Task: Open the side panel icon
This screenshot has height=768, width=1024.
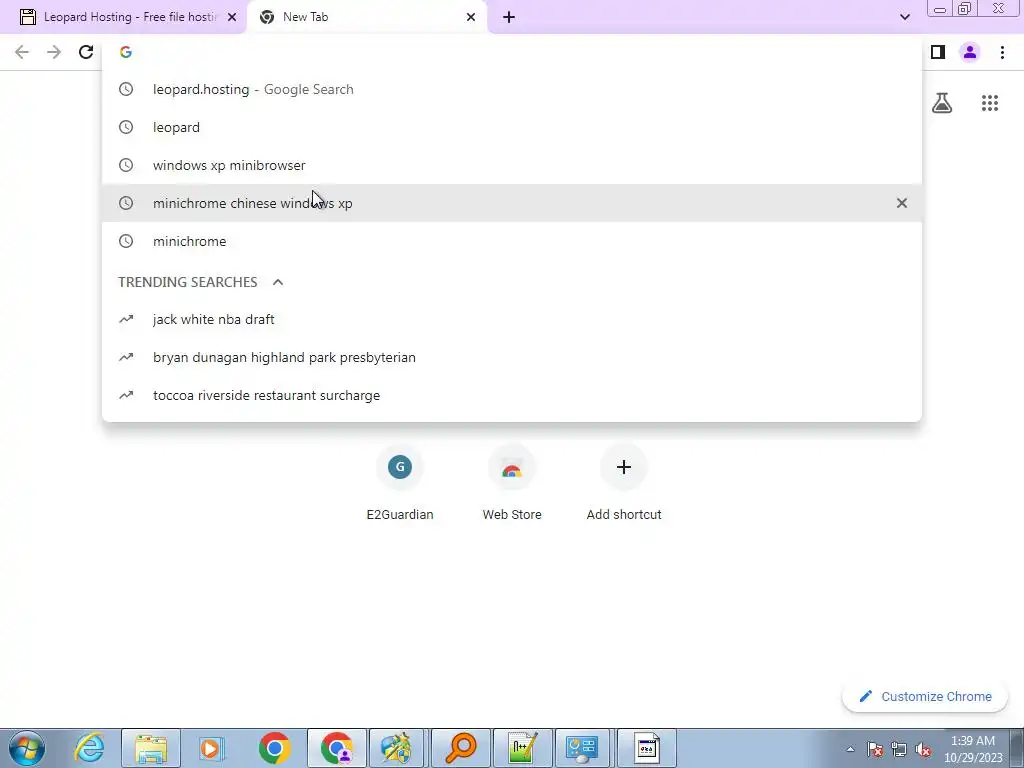Action: coord(938,52)
